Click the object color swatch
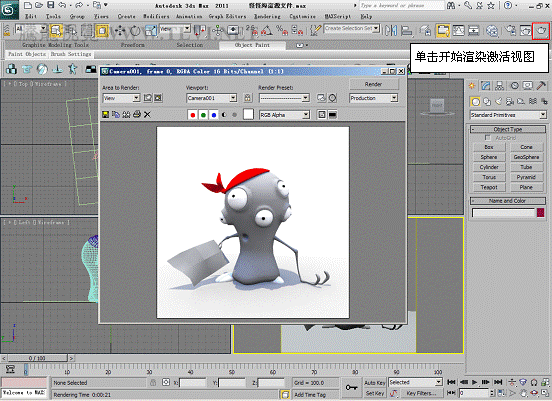552x401 pixels. coord(540,212)
